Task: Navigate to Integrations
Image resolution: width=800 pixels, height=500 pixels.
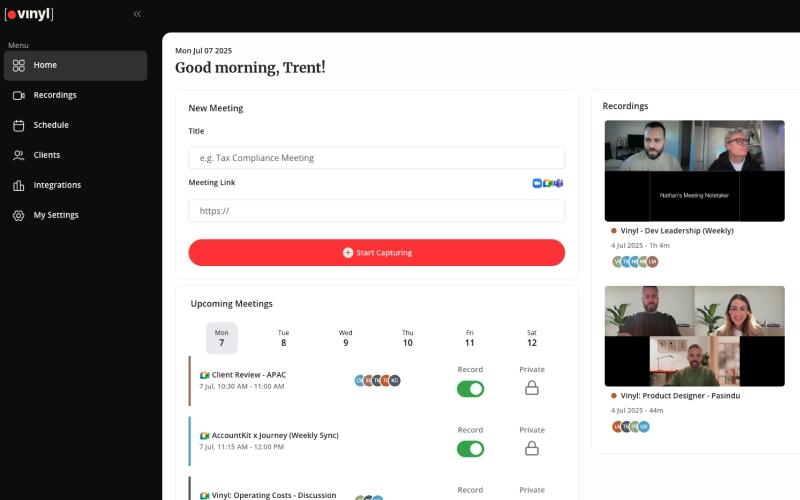Action: click(76, 185)
